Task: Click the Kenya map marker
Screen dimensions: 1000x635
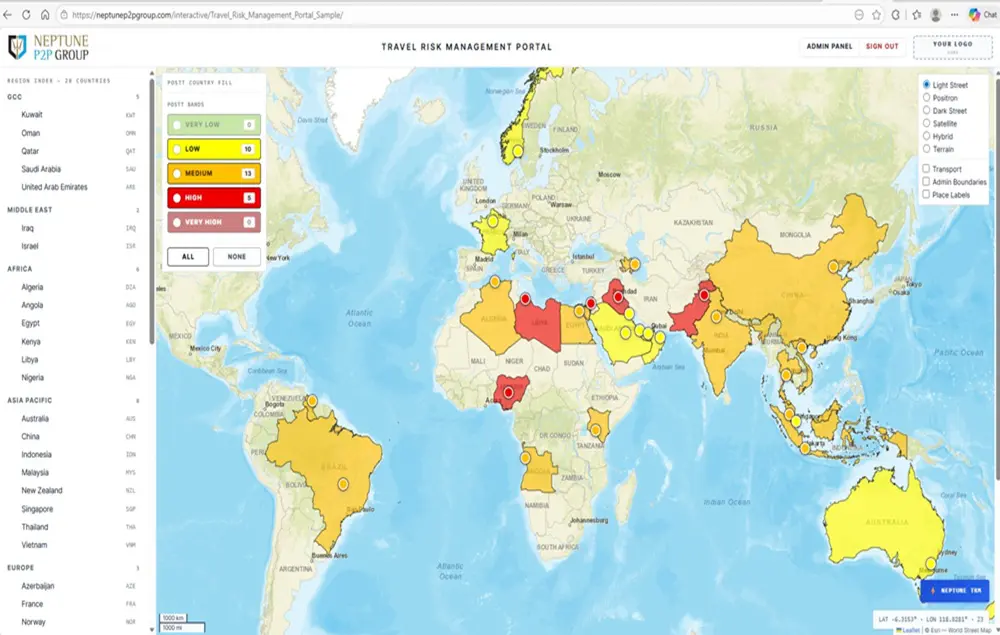Action: [x=596, y=430]
